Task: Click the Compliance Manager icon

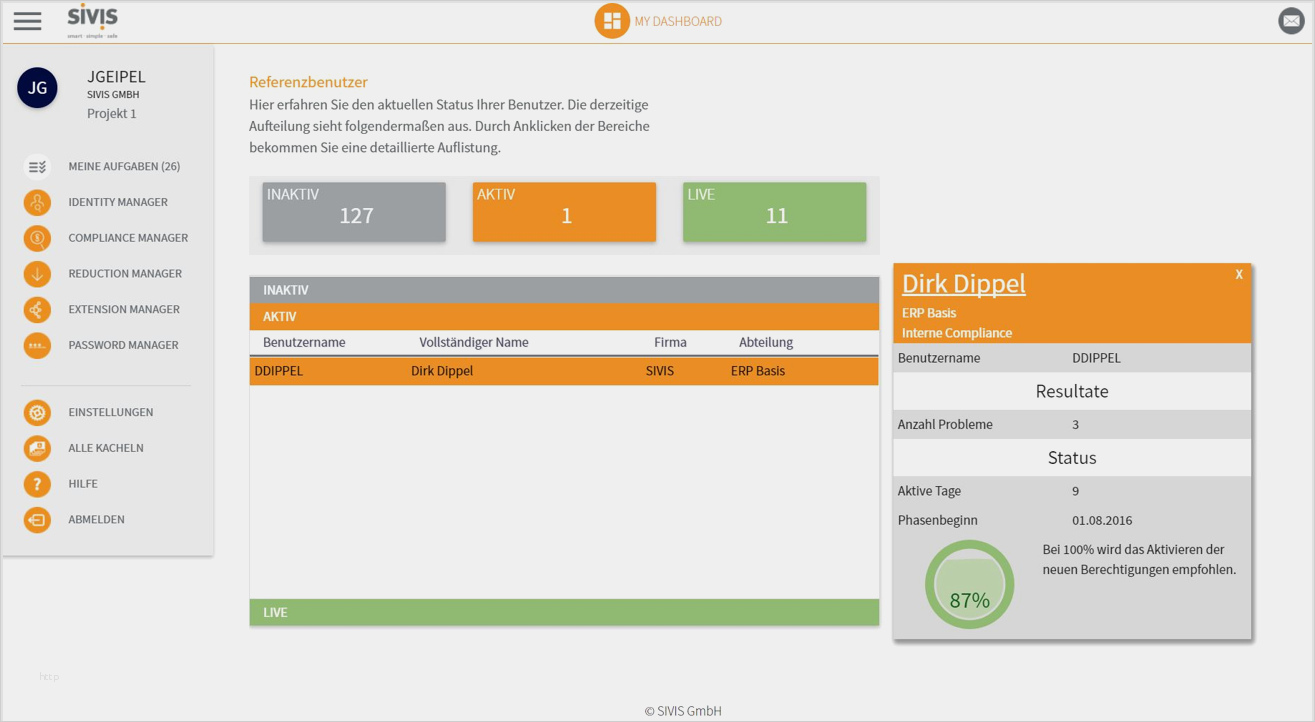Action: [x=37, y=239]
